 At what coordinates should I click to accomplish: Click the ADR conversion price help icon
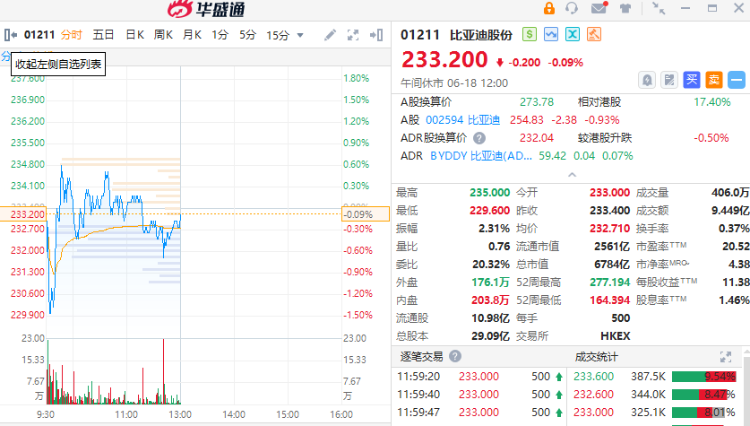coord(479,138)
